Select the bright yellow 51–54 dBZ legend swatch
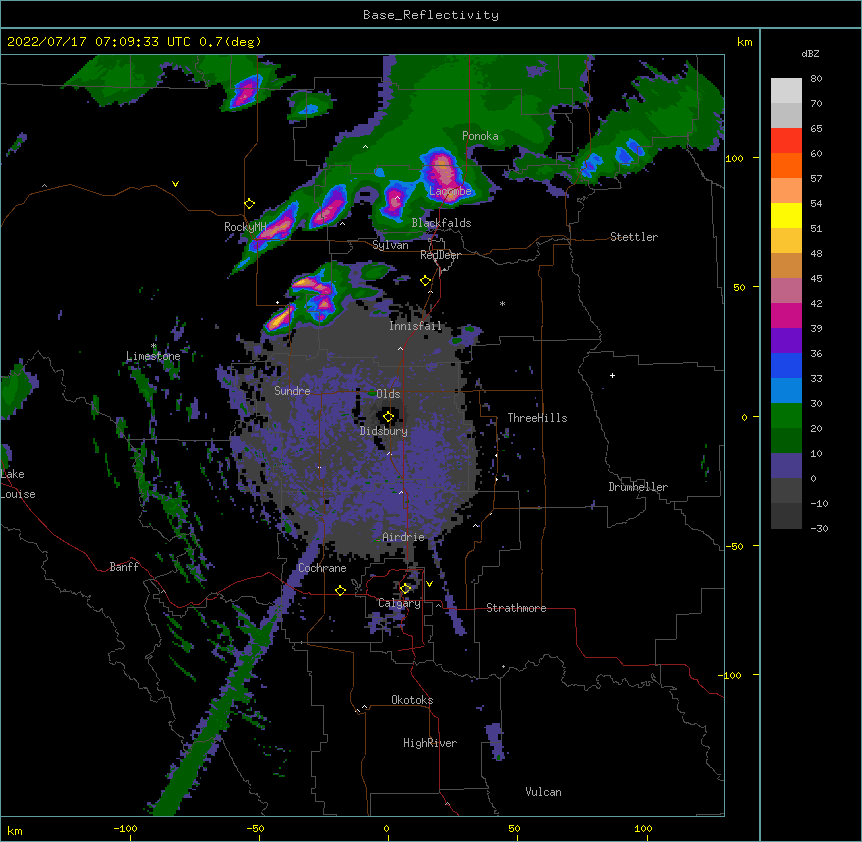 [786, 215]
